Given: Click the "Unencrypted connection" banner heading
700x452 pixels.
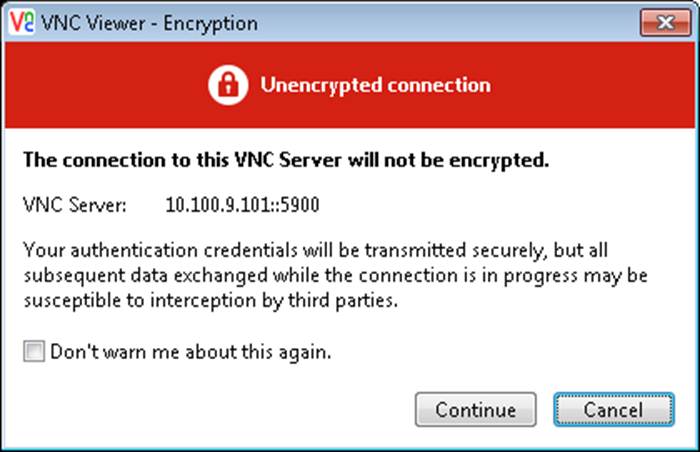Looking at the screenshot, I should pos(375,85).
